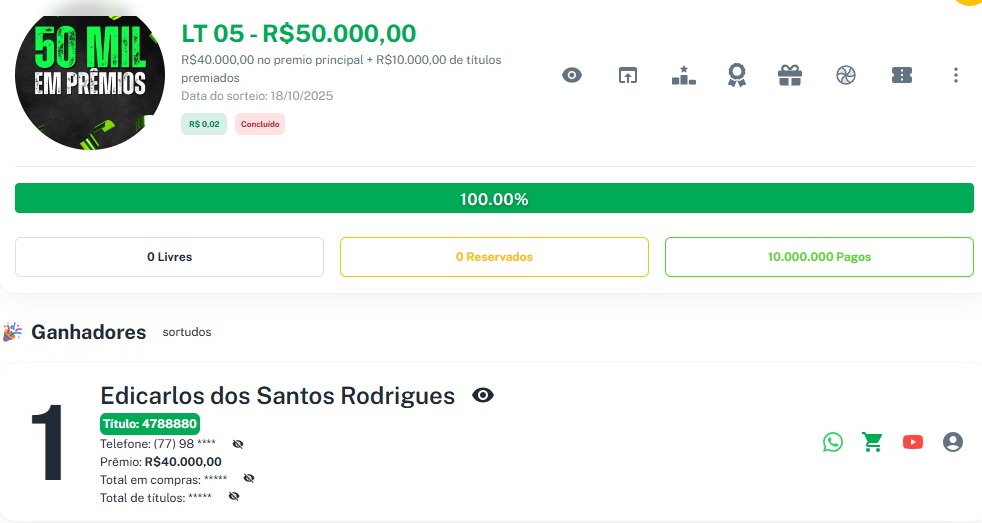Click the 0 Reservados button
The image size is (982, 523).
(x=494, y=257)
